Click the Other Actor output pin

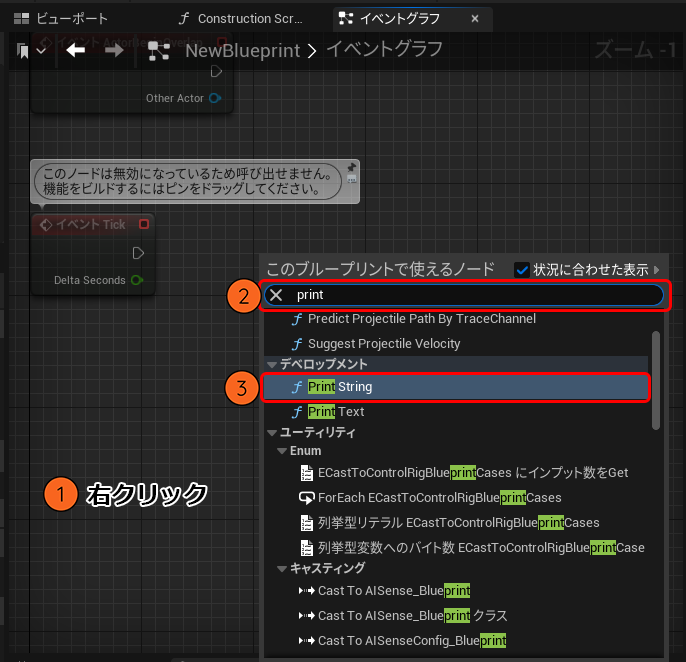[x=215, y=98]
